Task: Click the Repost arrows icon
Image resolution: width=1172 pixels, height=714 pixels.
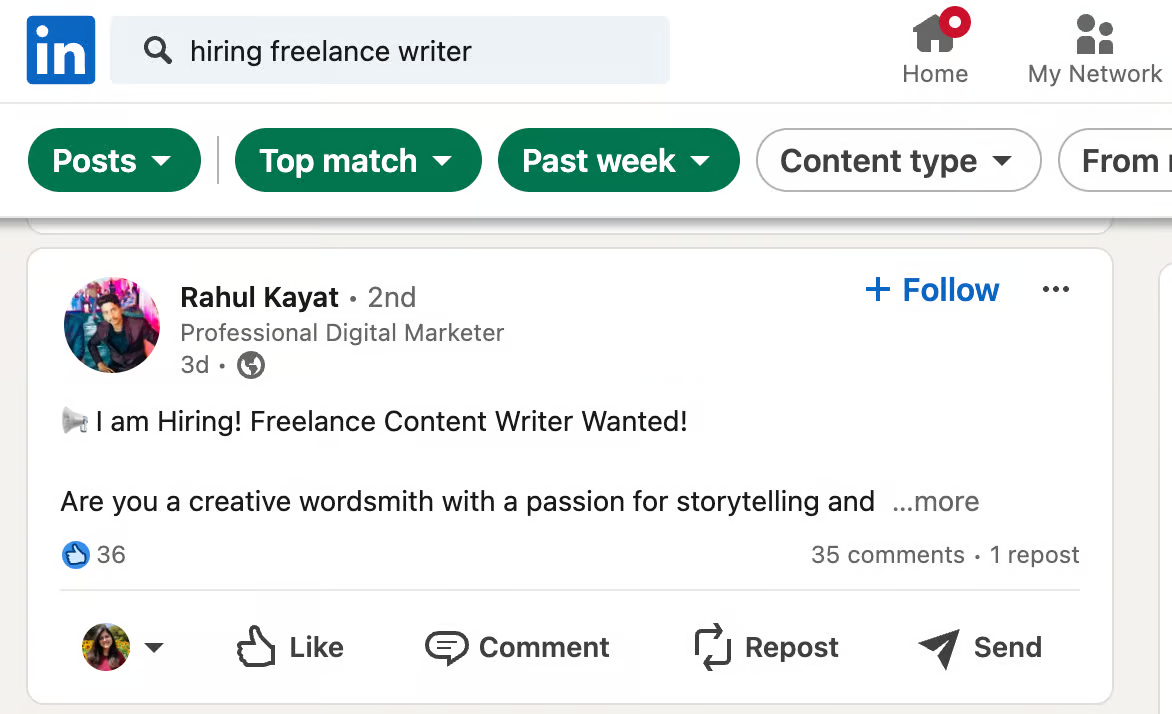Action: tap(712, 647)
